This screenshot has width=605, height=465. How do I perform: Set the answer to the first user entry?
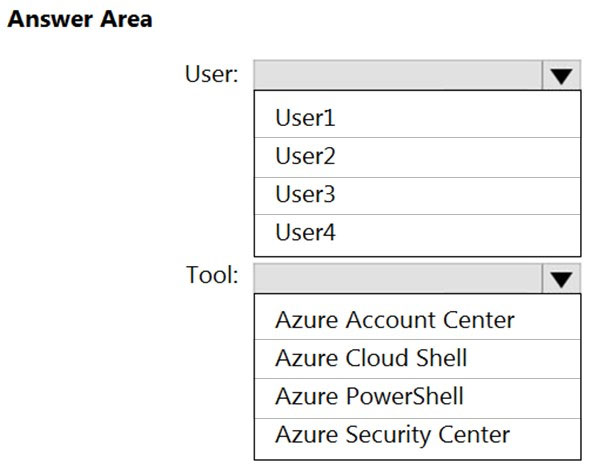[x=305, y=118]
